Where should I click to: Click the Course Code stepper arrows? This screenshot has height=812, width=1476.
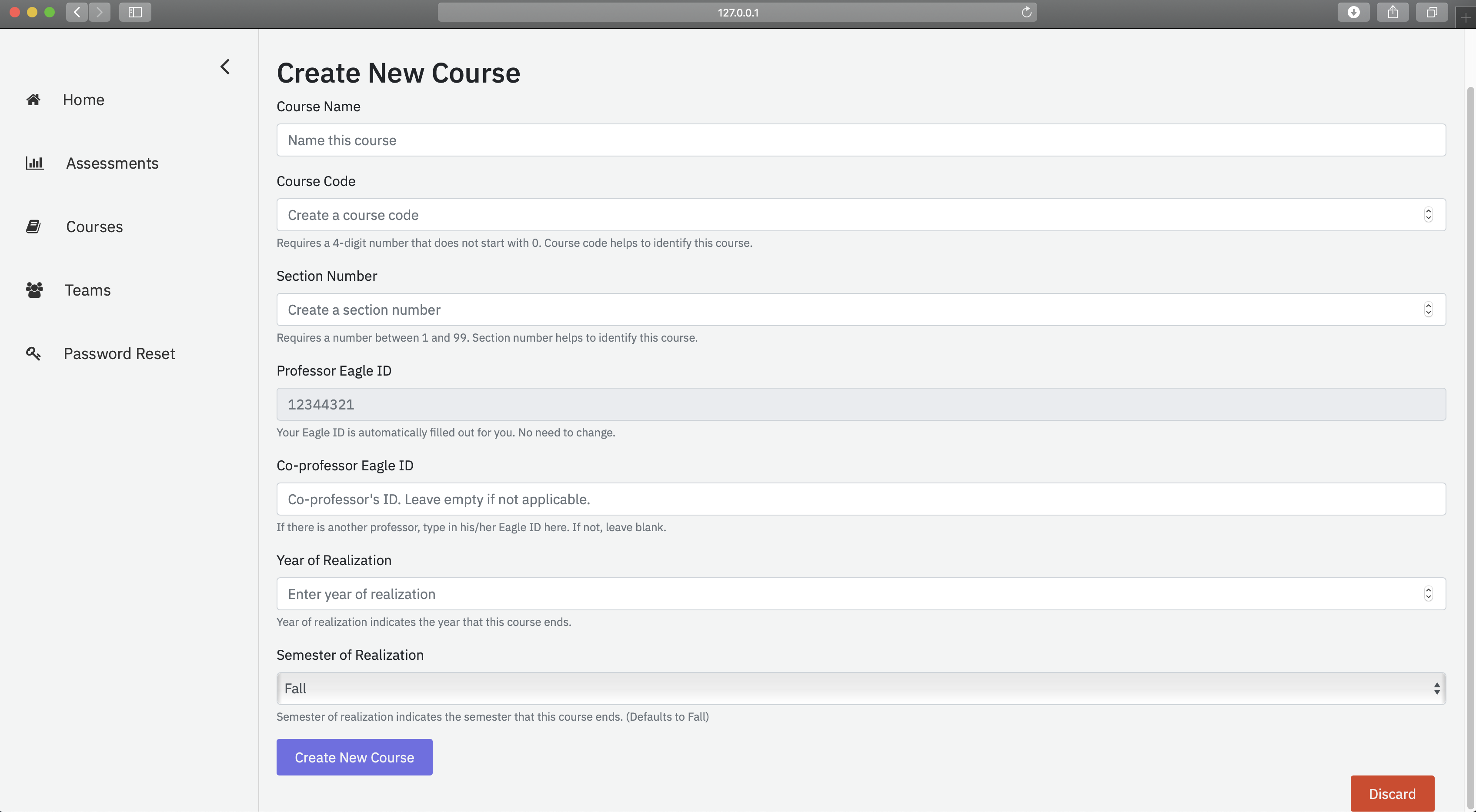pyautogui.click(x=1428, y=215)
